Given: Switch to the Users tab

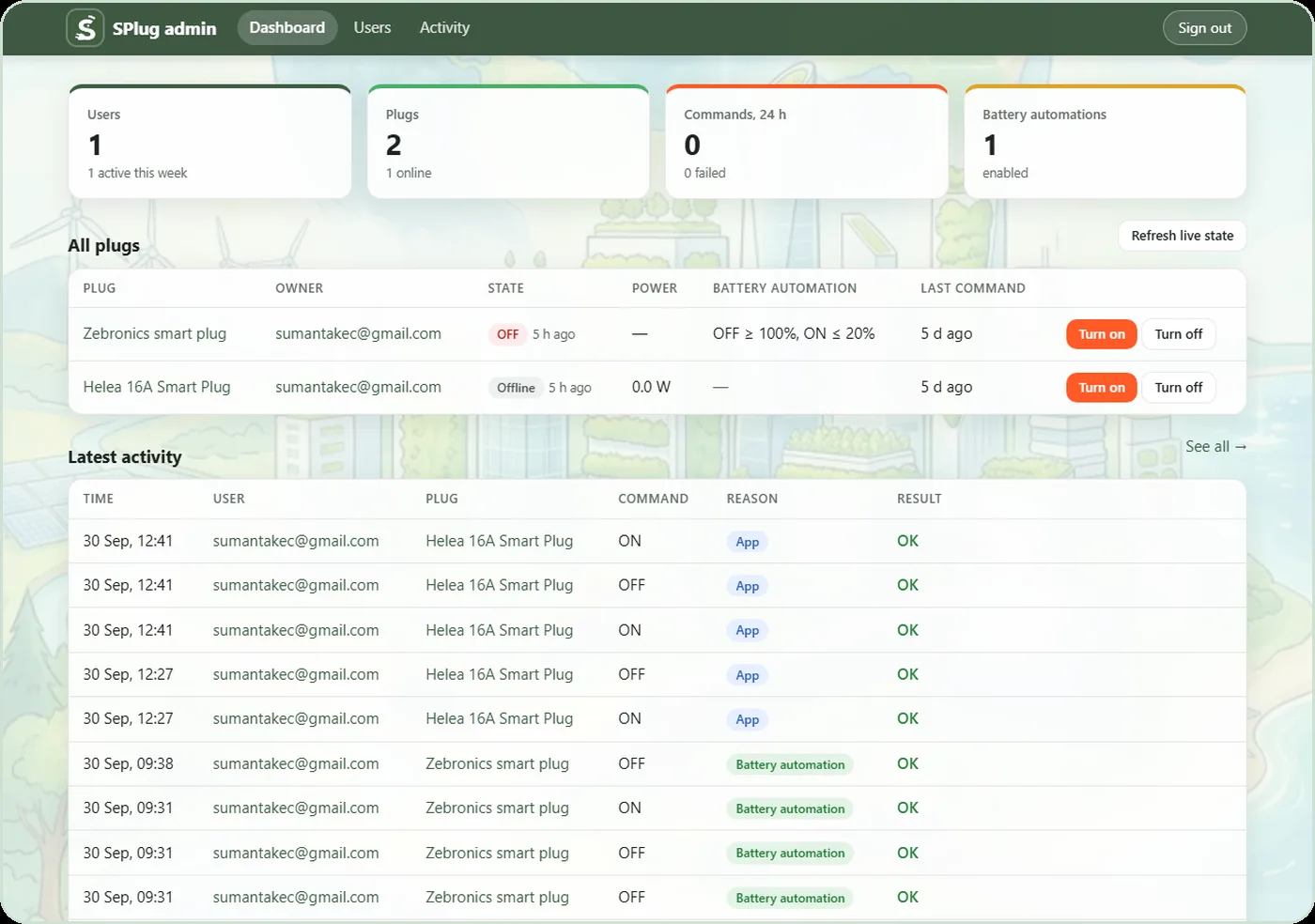Looking at the screenshot, I should click(x=372, y=28).
